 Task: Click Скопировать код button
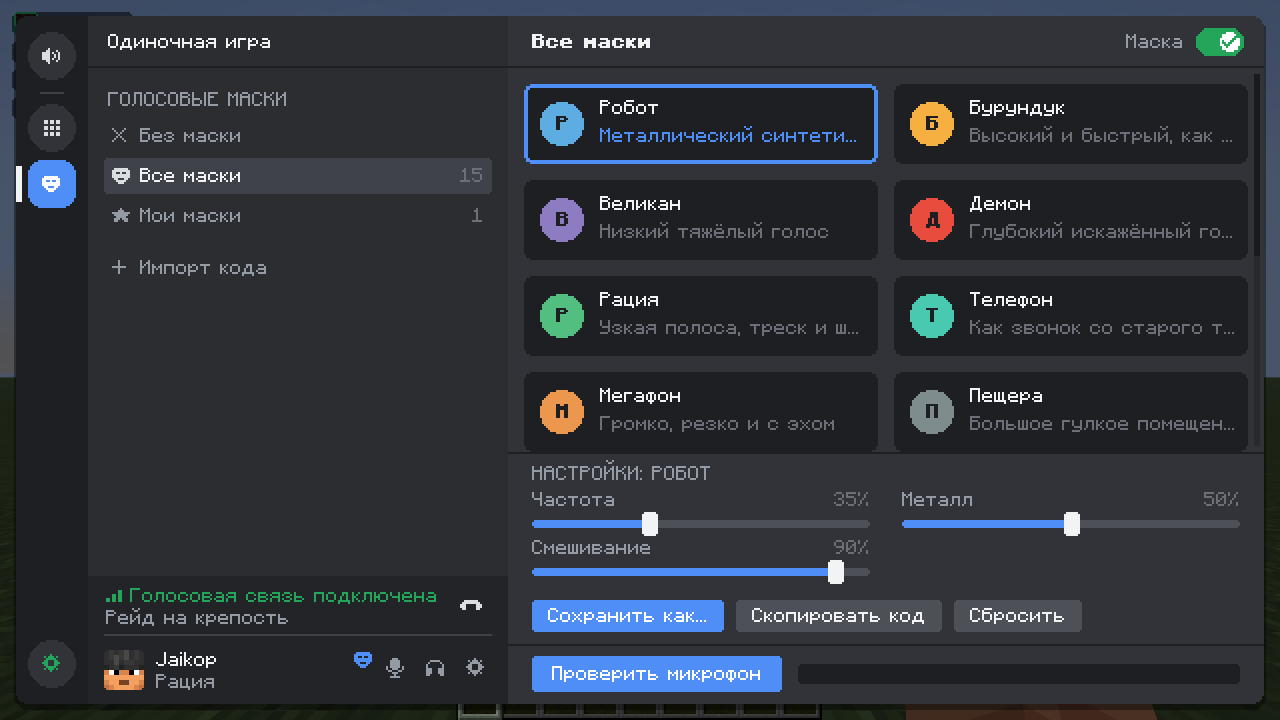click(838, 616)
